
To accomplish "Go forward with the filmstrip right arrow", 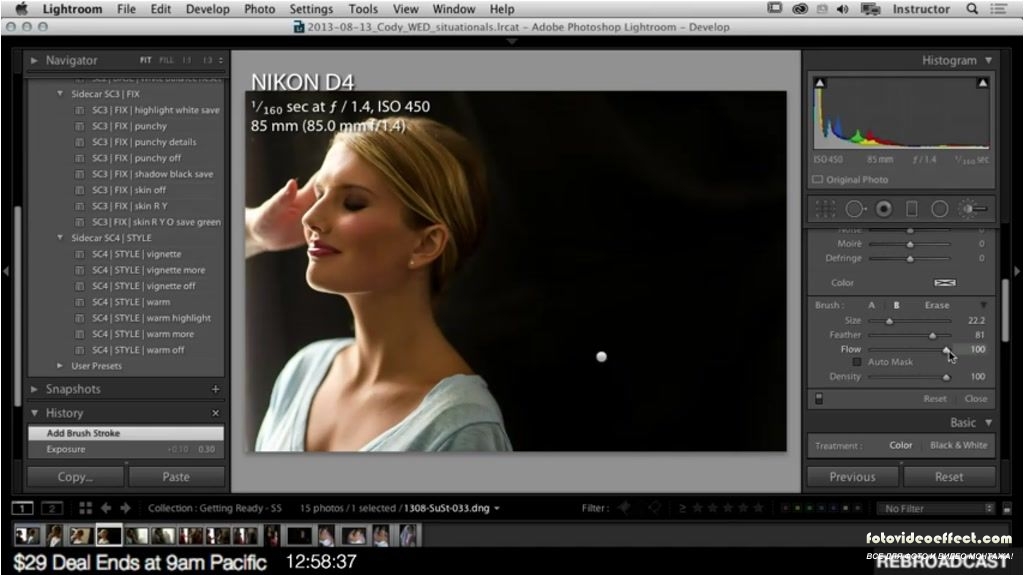I will [125, 508].
